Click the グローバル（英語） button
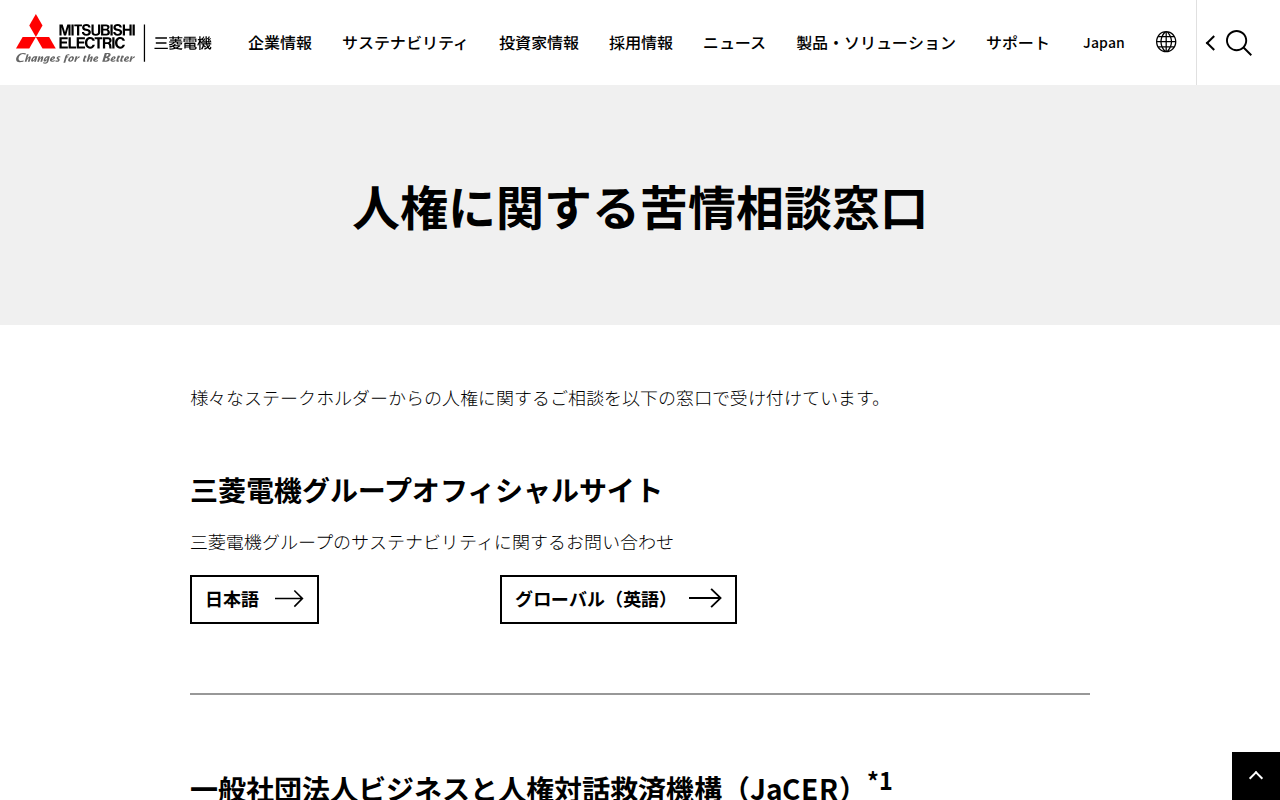Viewport: 1280px width, 800px height. click(618, 599)
